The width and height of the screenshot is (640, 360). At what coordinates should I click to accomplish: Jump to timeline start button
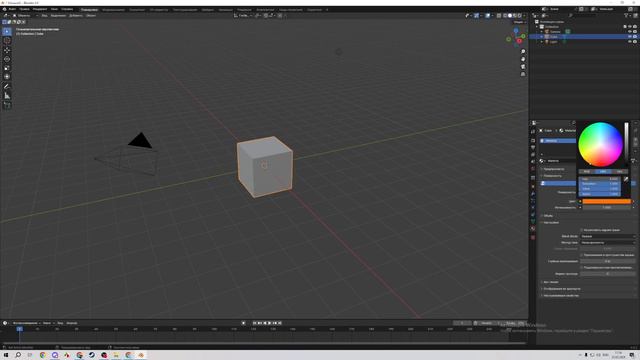(x=254, y=323)
